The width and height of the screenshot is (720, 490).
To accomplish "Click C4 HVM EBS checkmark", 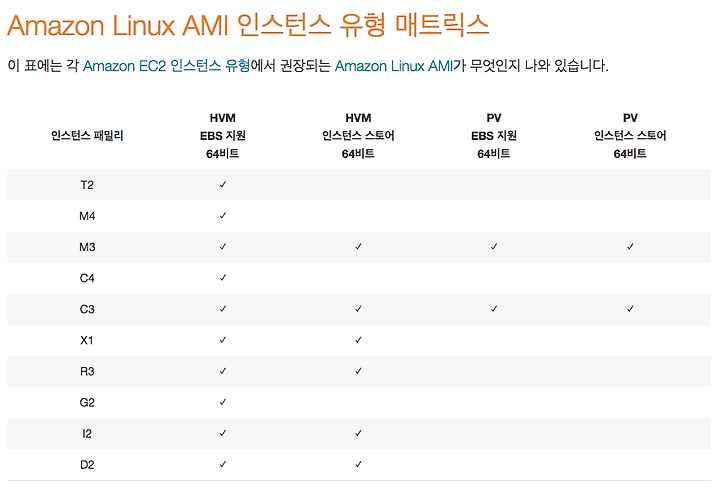I will click(x=223, y=278).
